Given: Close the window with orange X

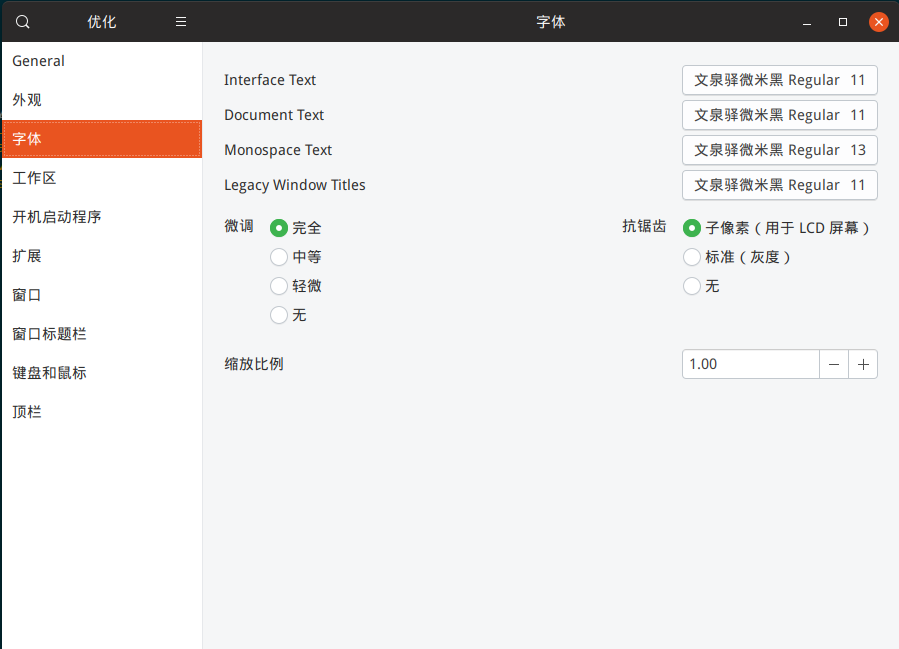Looking at the screenshot, I should 878,22.
